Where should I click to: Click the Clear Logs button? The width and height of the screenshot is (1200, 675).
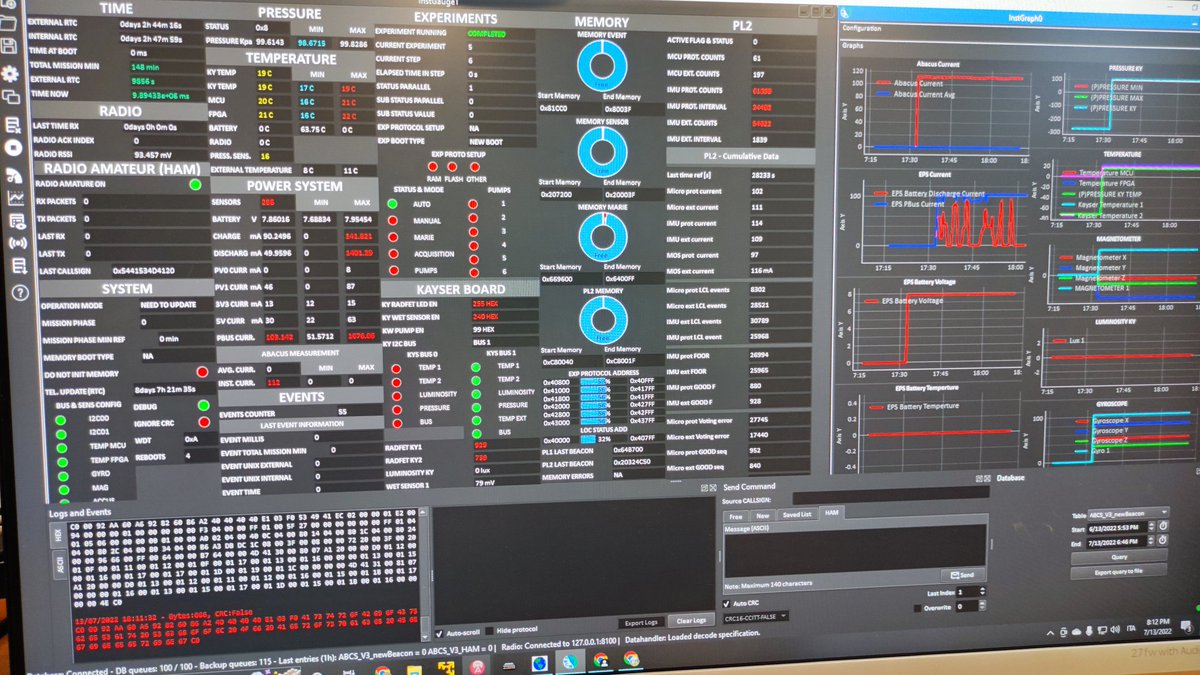coord(691,621)
